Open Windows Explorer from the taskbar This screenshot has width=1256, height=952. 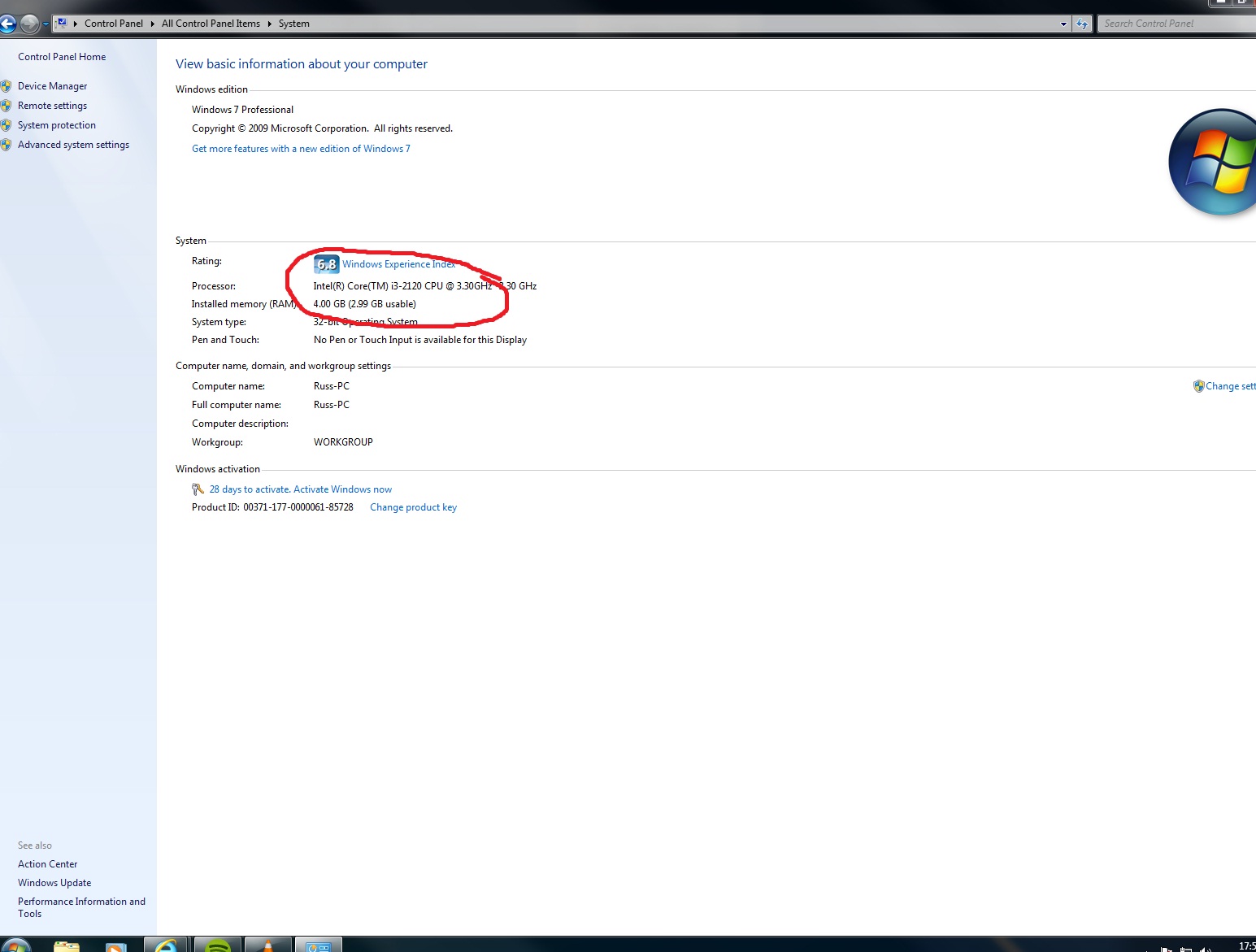(67, 945)
